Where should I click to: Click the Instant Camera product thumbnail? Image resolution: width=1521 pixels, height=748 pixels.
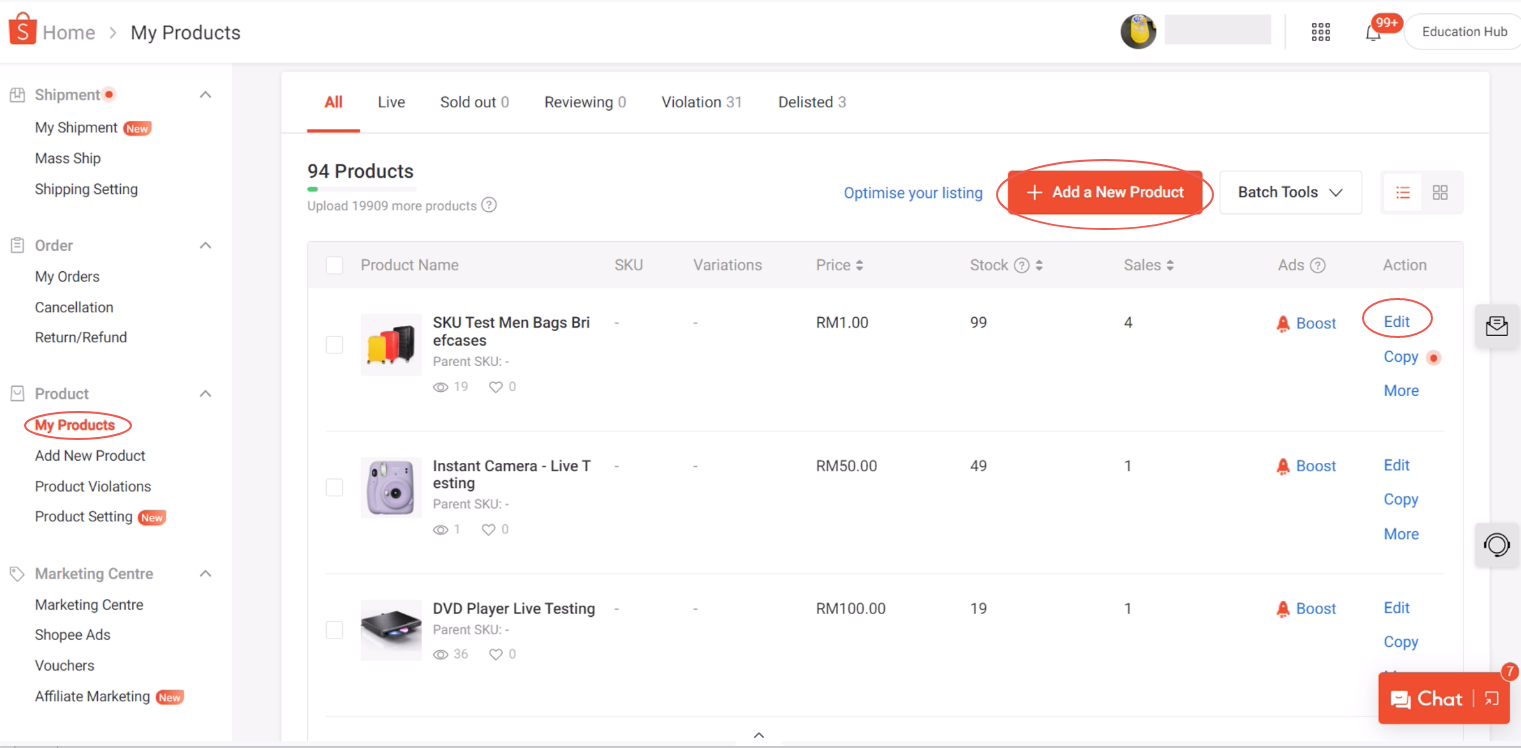[391, 487]
